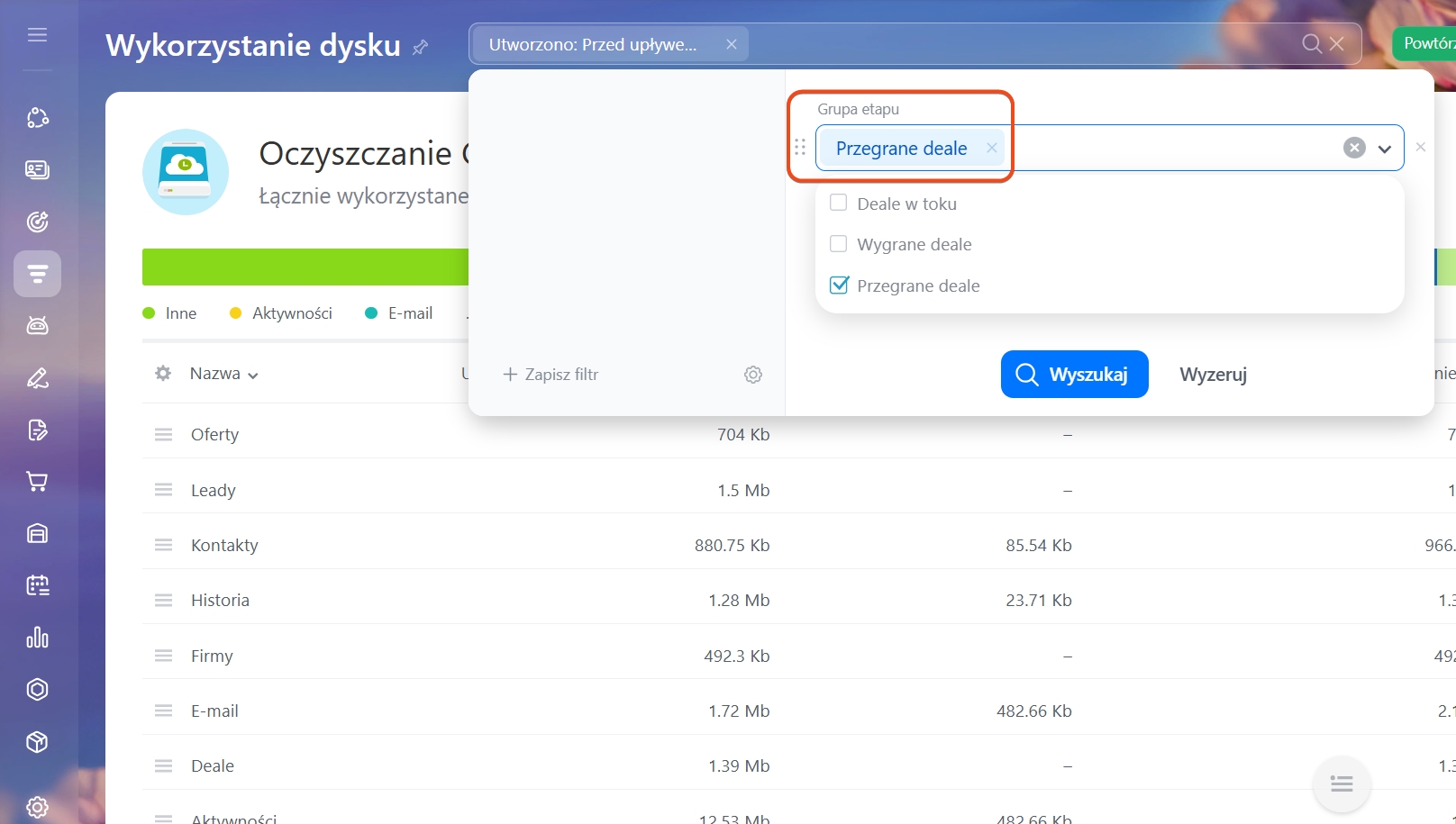Open the floating list button bottom right
The image size is (1456, 824).
coord(1342,784)
